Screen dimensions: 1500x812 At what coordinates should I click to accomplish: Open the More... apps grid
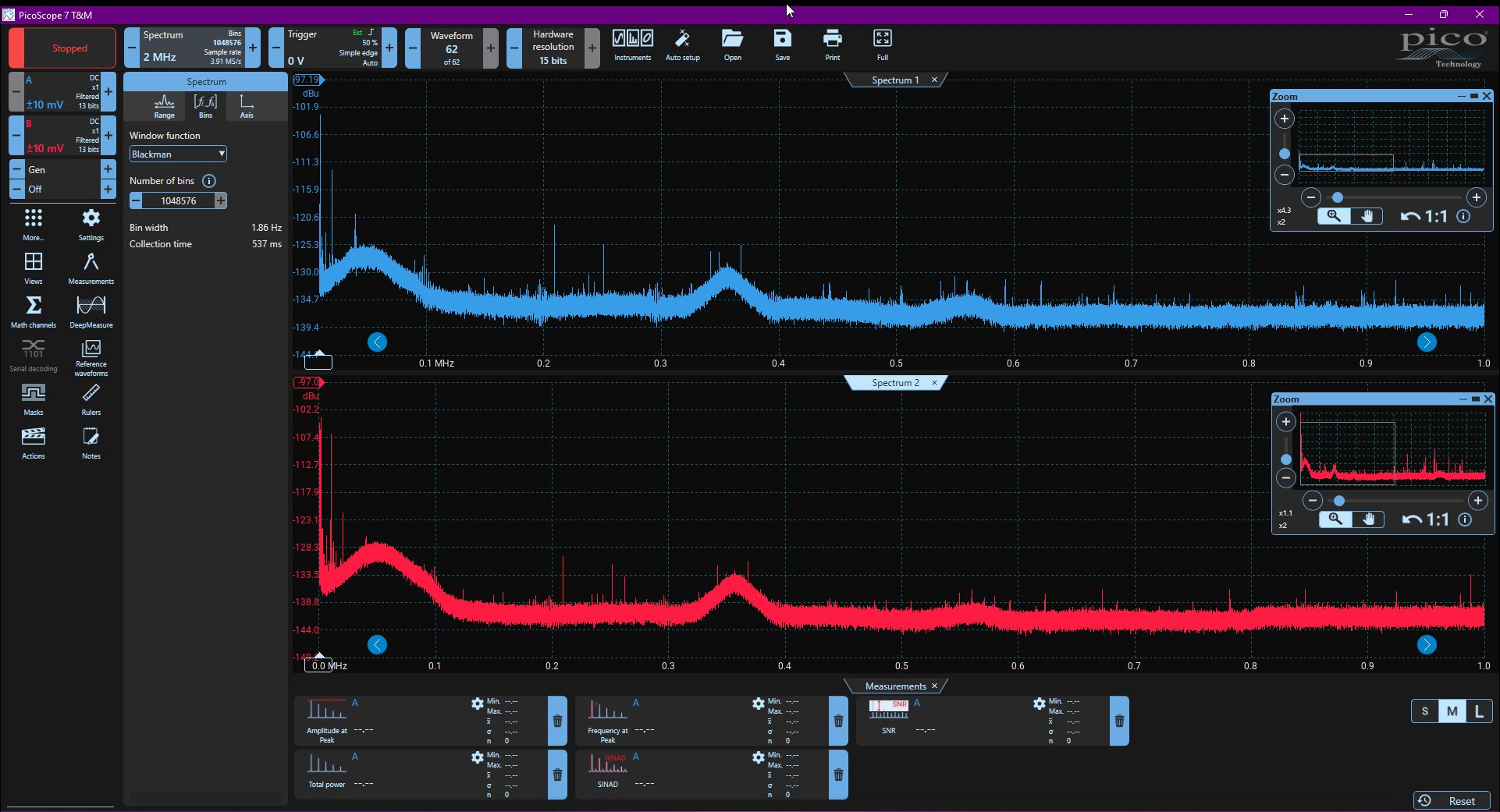point(34,225)
